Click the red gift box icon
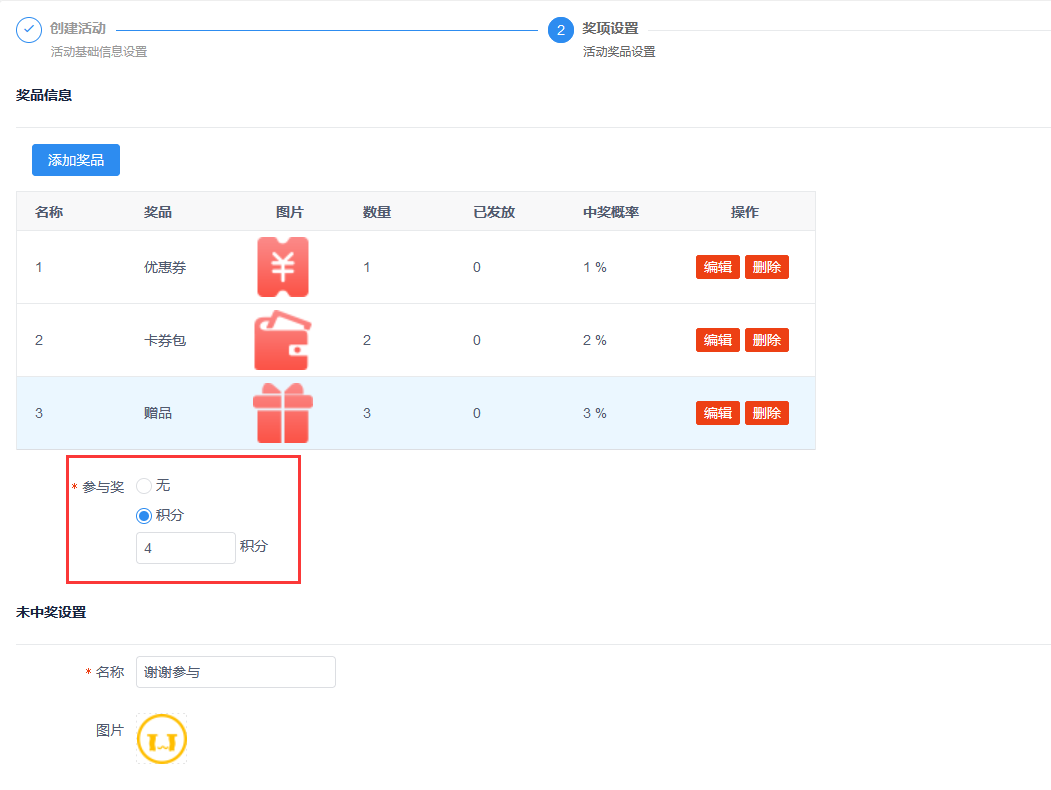 283,413
